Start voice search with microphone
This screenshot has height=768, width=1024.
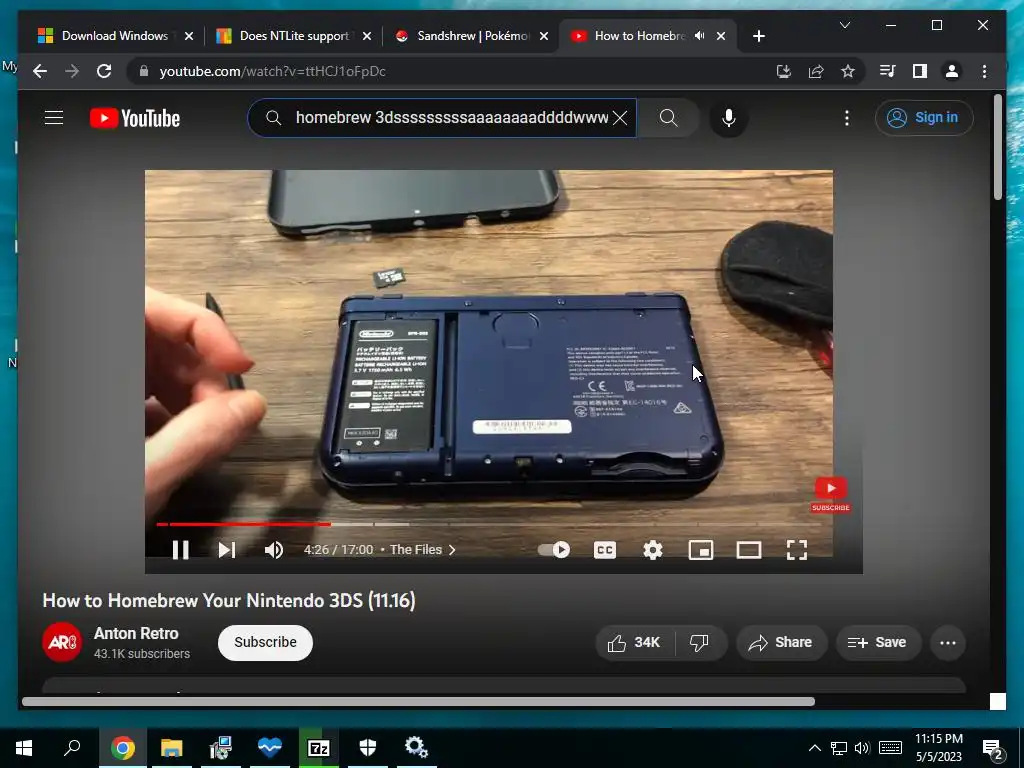[729, 118]
